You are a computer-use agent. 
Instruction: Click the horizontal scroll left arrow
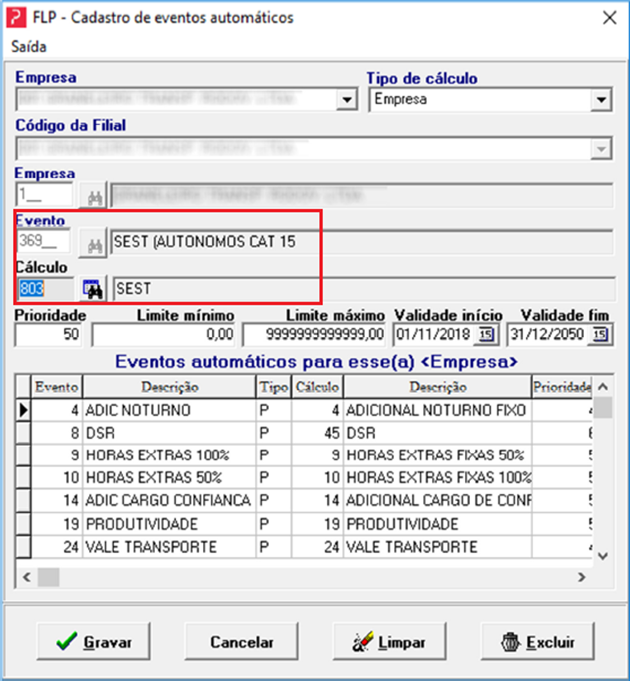pyautogui.click(x=26, y=577)
